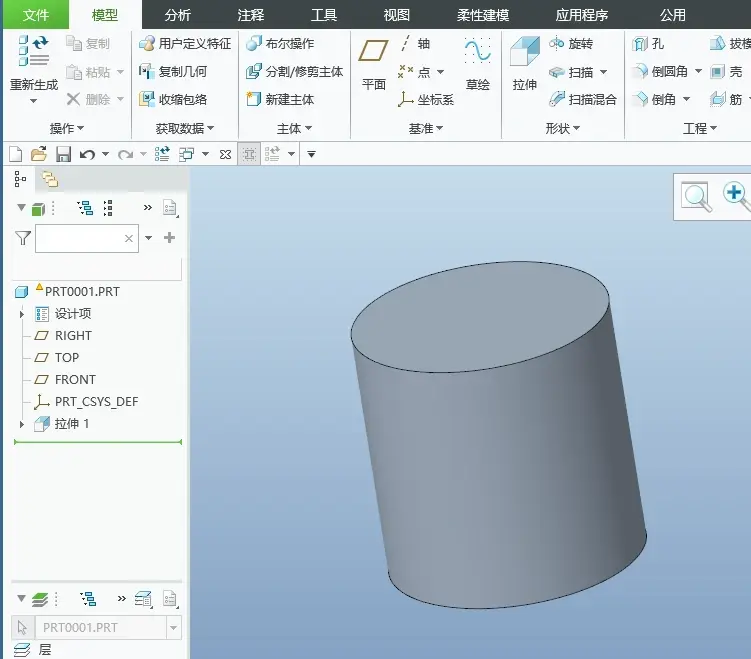
Task: Expand the 拉伸 1 feature node
Action: tap(22, 424)
